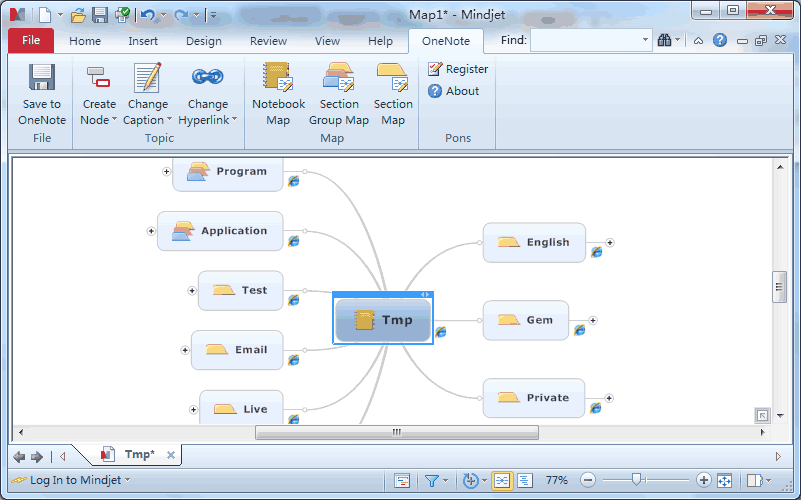Undo the last action
801x500 pixels.
tap(148, 15)
